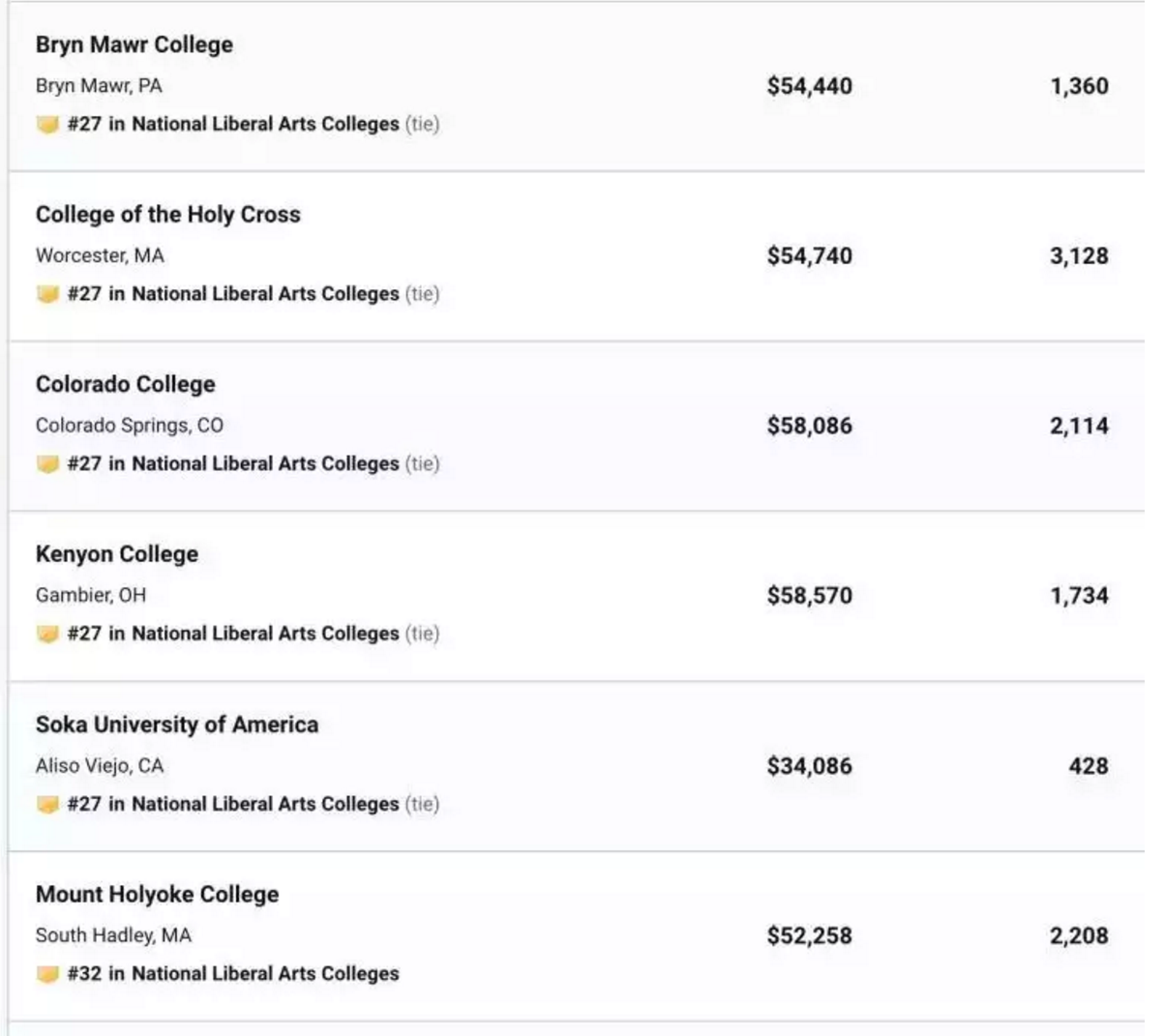1165x1036 pixels.
Task: Open the Mount Holyoke College page
Action: [157, 895]
